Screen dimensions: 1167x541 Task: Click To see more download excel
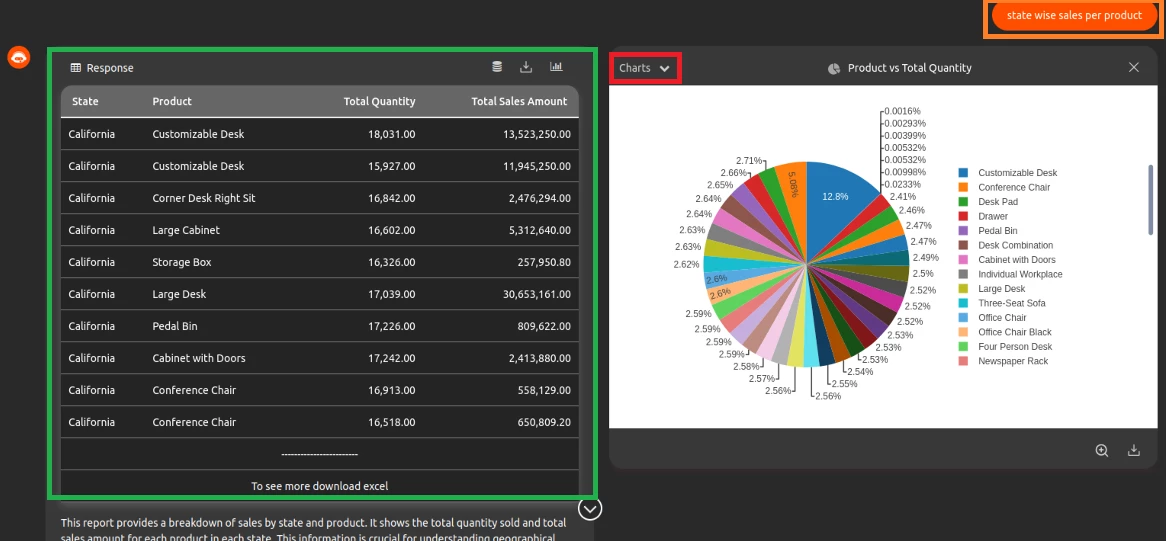coord(319,486)
